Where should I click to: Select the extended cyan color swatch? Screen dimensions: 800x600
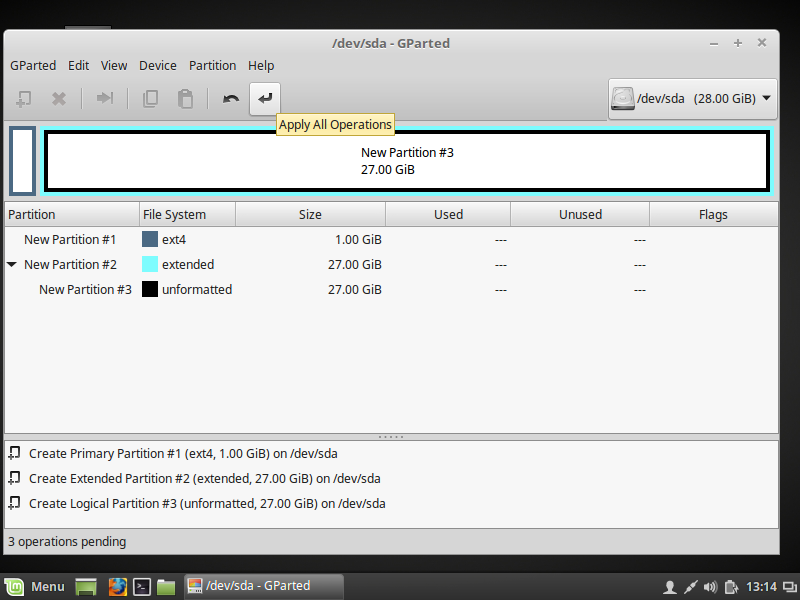(149, 264)
